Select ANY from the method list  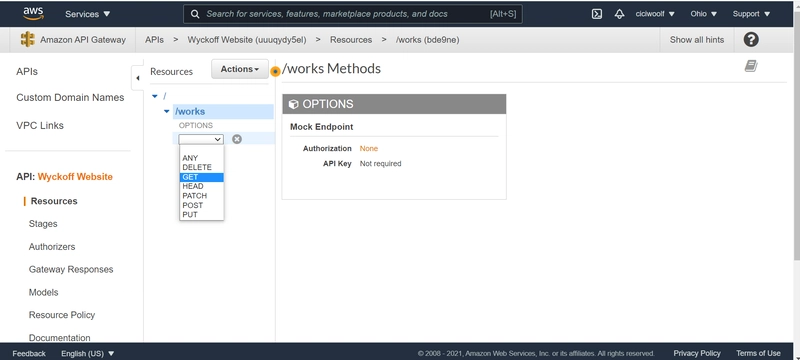201,158
